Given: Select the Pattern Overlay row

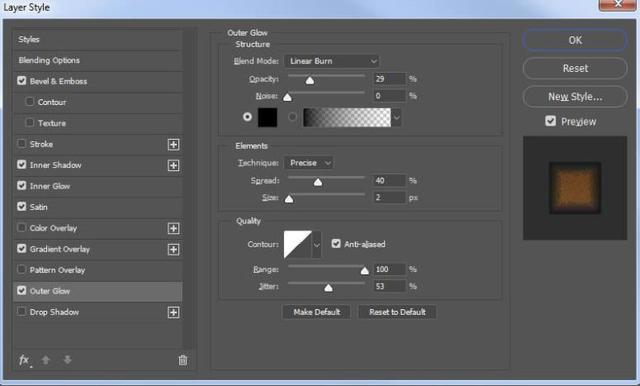Looking at the screenshot, I should 98,270.
